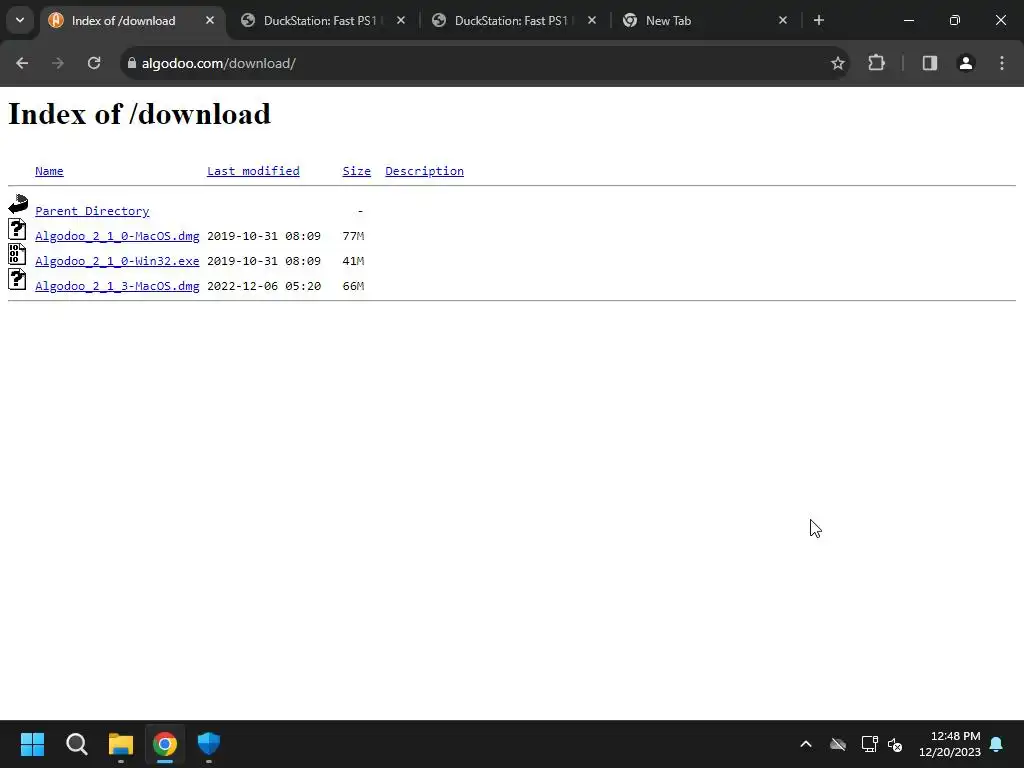Bookmark this page with star icon
The image size is (1024, 768).
[x=838, y=63]
